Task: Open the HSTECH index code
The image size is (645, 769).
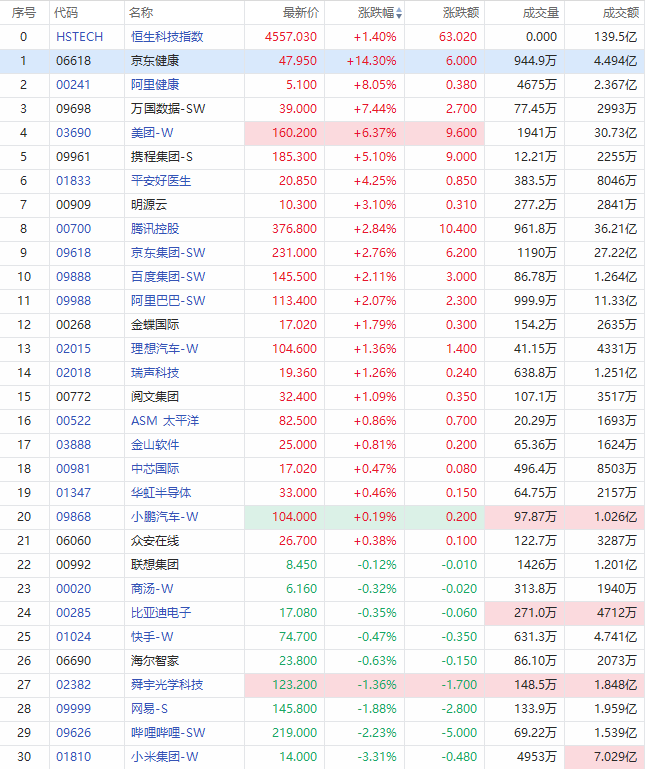Action: (79, 37)
